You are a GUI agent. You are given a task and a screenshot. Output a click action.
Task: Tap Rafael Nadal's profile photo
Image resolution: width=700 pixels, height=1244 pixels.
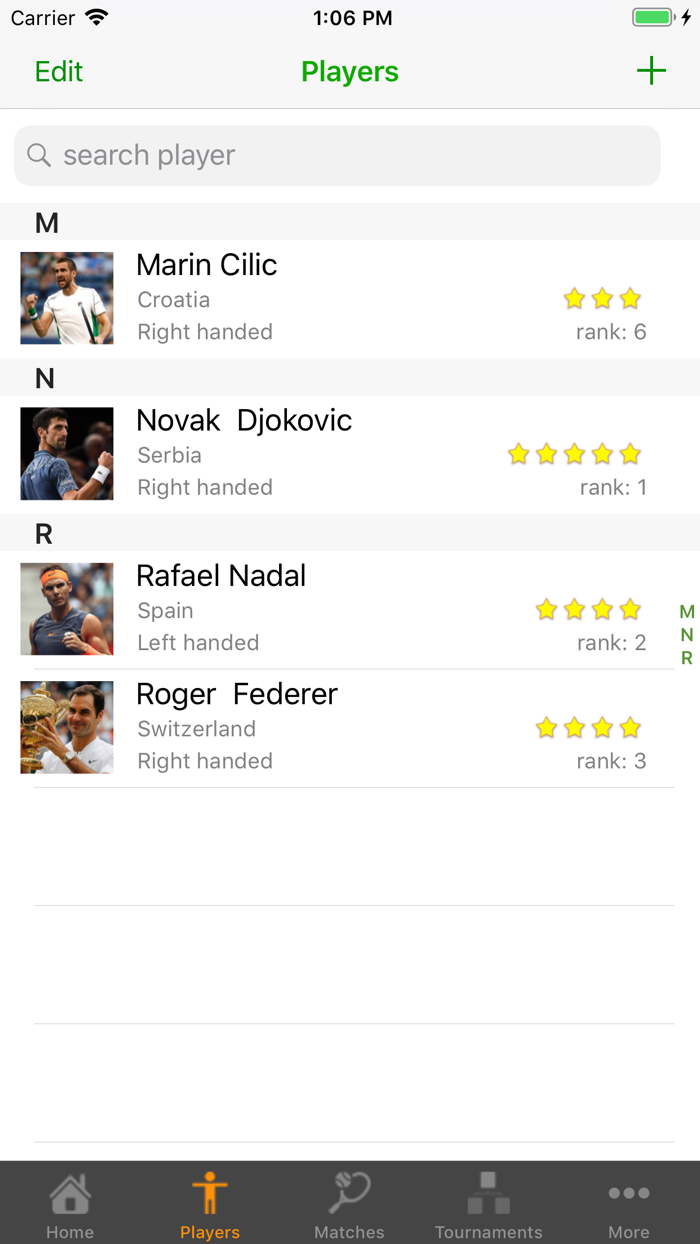[66, 608]
